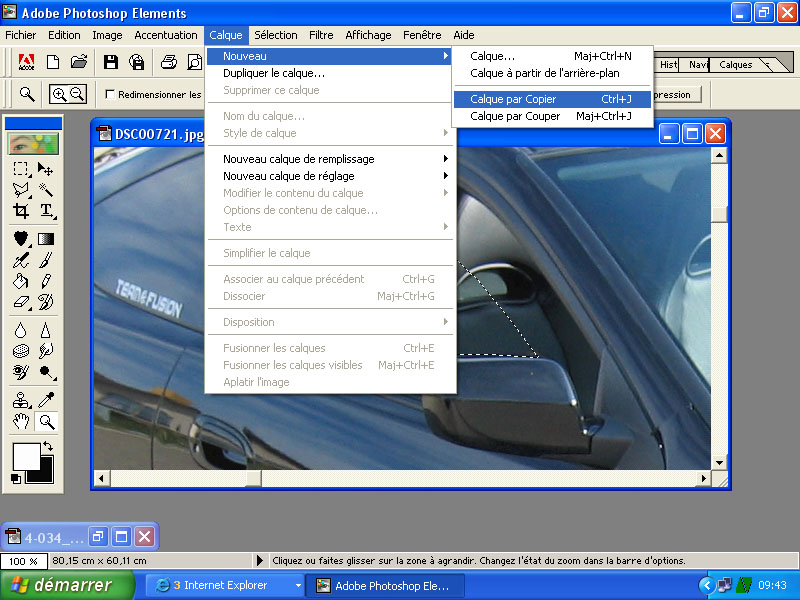Open status bar info arrow menu
The width and height of the screenshot is (800, 600).
(x=260, y=561)
